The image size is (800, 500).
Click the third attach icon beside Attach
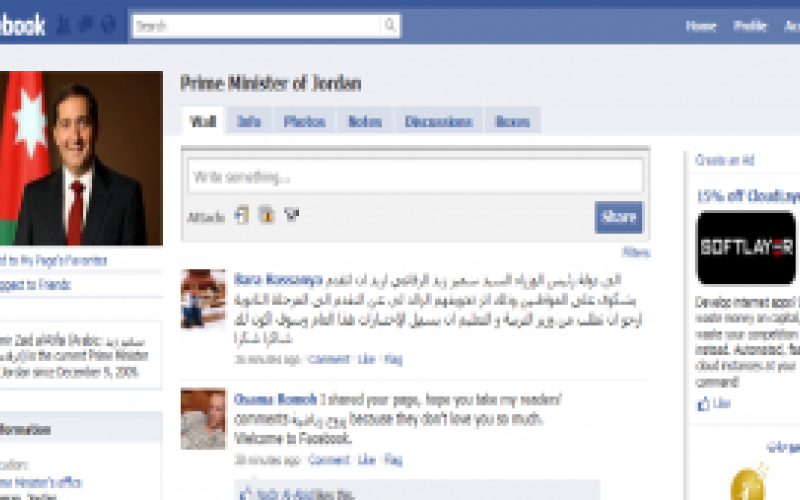point(291,215)
